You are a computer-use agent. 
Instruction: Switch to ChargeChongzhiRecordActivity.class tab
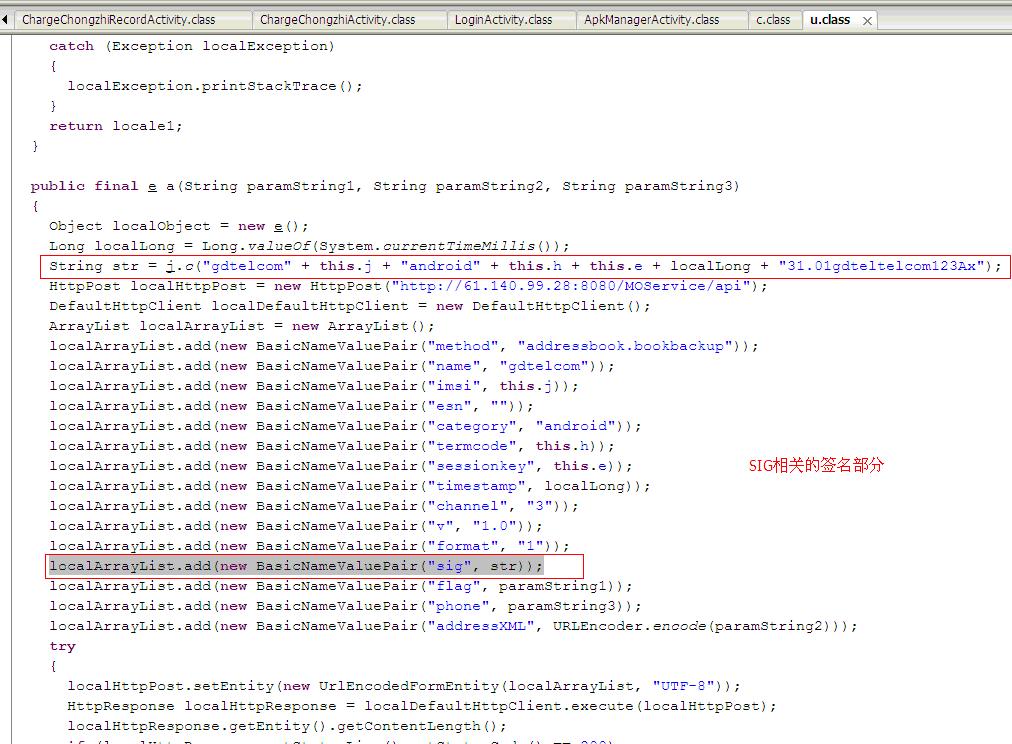click(x=119, y=20)
